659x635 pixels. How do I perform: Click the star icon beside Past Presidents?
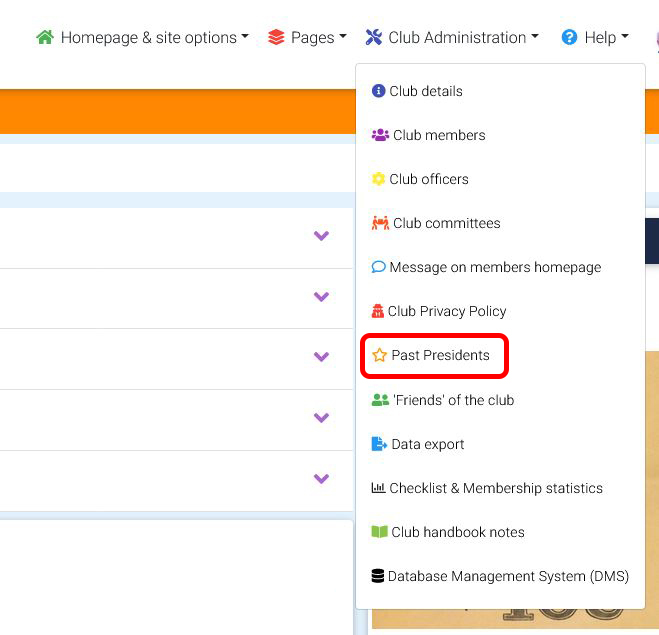coord(379,355)
